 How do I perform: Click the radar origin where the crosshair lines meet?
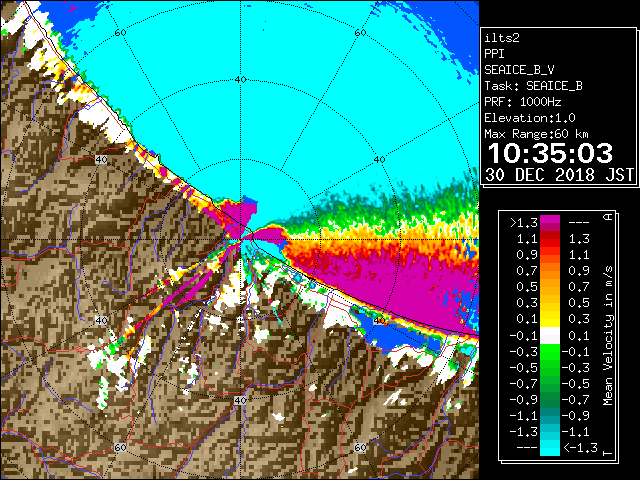coord(241,240)
